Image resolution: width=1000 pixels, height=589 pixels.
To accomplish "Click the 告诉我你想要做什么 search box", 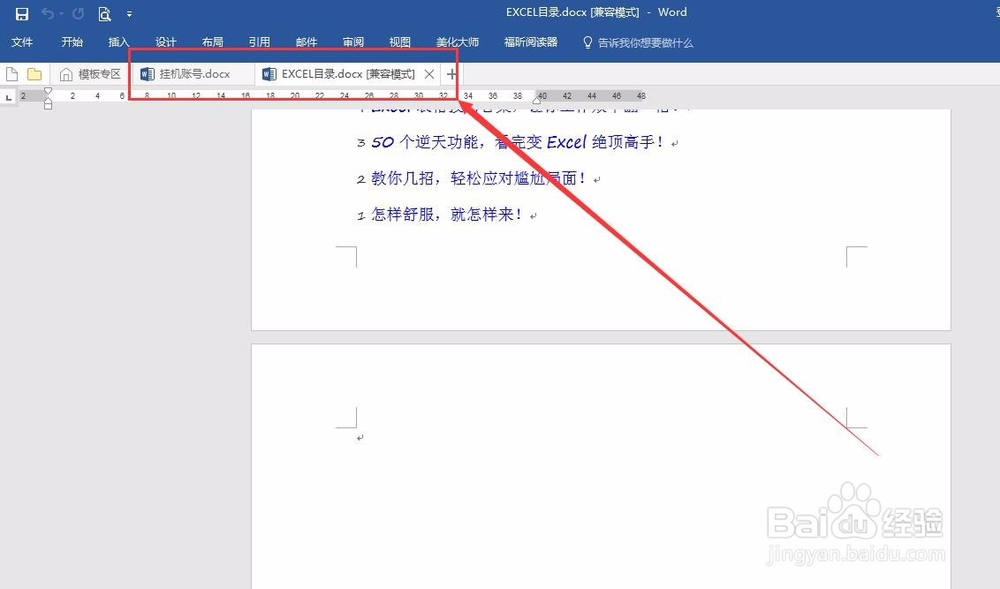I will 645,43.
